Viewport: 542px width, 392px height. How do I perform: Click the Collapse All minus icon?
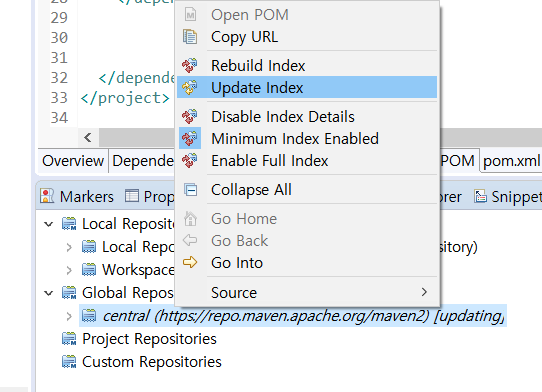pyautogui.click(x=190, y=190)
